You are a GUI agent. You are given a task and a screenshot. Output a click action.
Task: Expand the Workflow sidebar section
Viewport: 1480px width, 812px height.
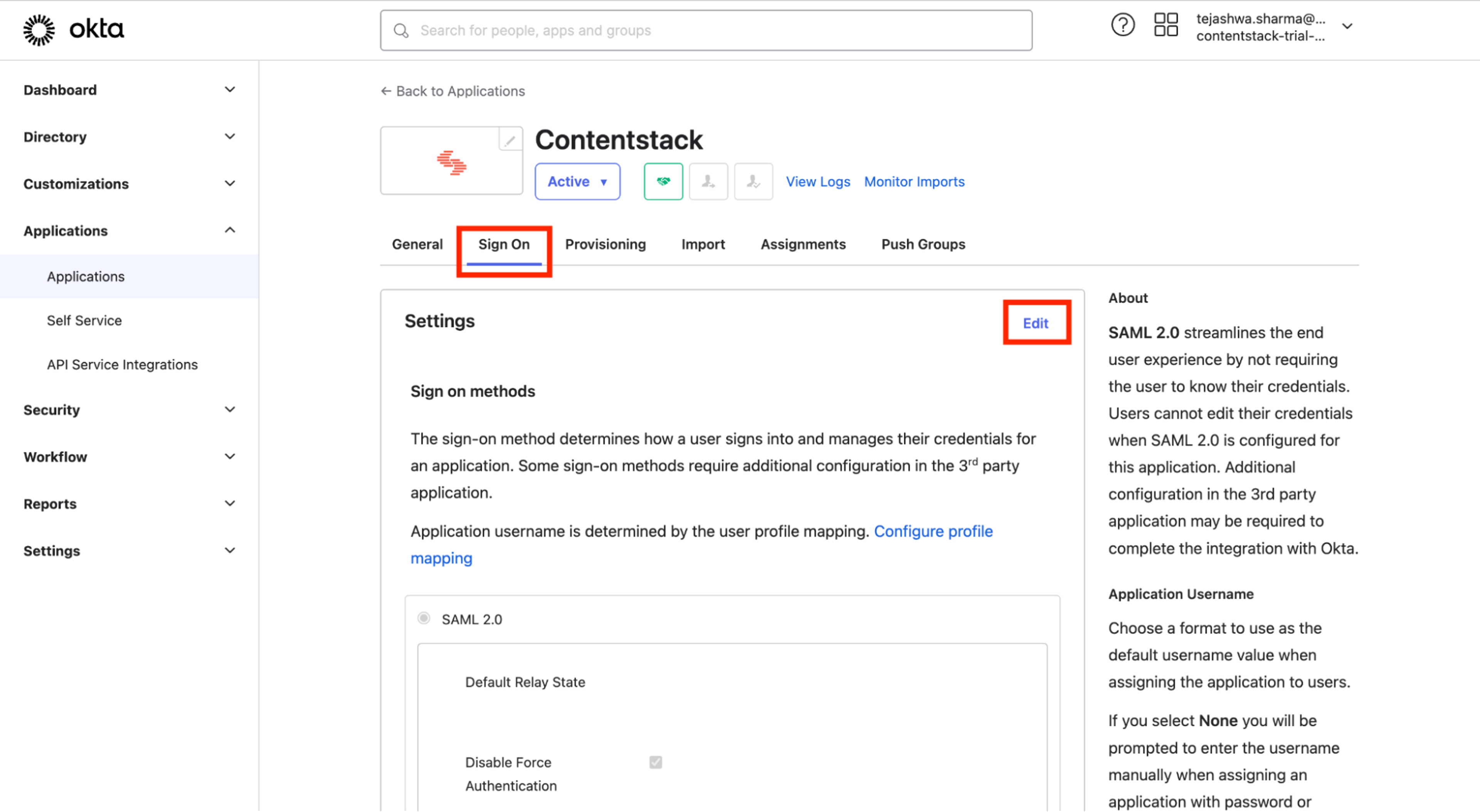pos(129,457)
